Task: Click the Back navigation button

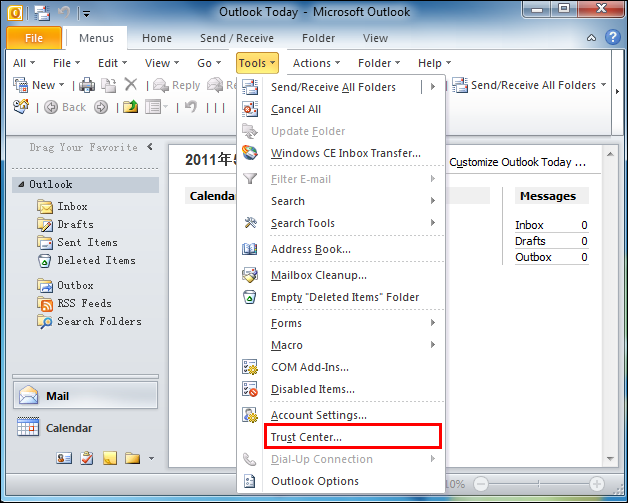Action: pyautogui.click(x=65, y=107)
